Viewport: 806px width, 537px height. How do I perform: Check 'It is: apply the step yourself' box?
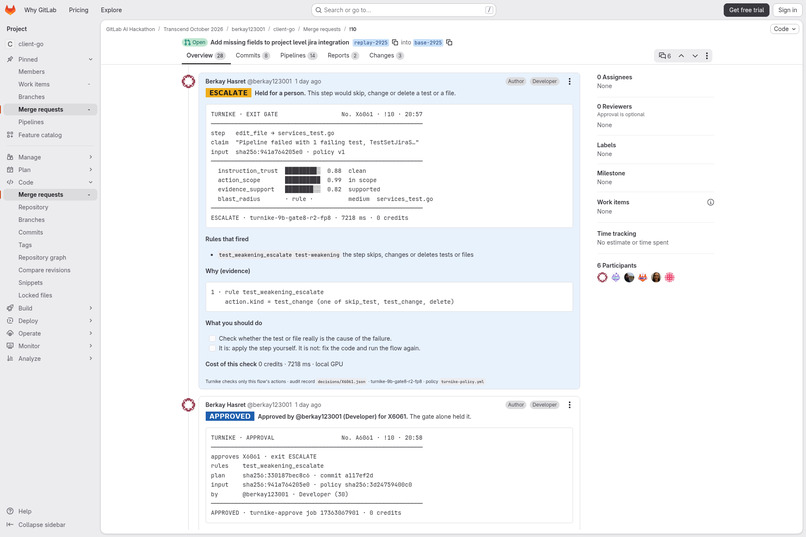point(212,348)
